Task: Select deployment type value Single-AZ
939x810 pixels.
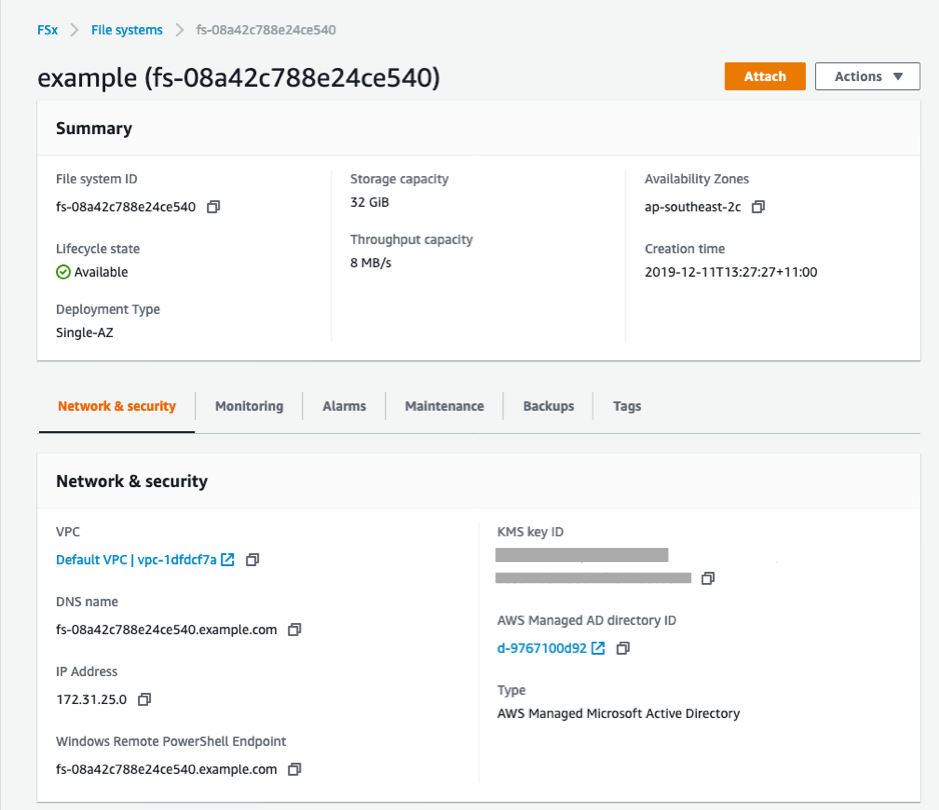Action: pyautogui.click(x=84, y=332)
